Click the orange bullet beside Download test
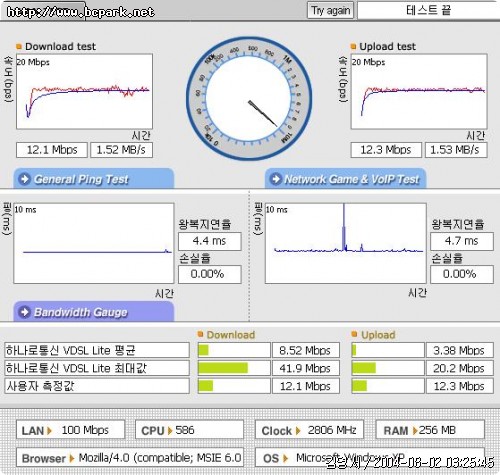The width and height of the screenshot is (500, 475). tap(19, 46)
